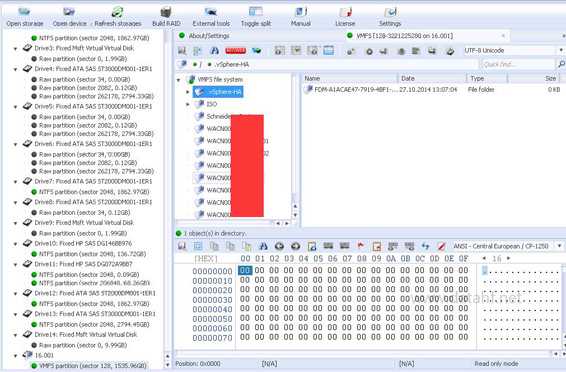The height and width of the screenshot is (372, 566).
Task: Switch to the About/Settings tab
Action: pyautogui.click(x=209, y=36)
